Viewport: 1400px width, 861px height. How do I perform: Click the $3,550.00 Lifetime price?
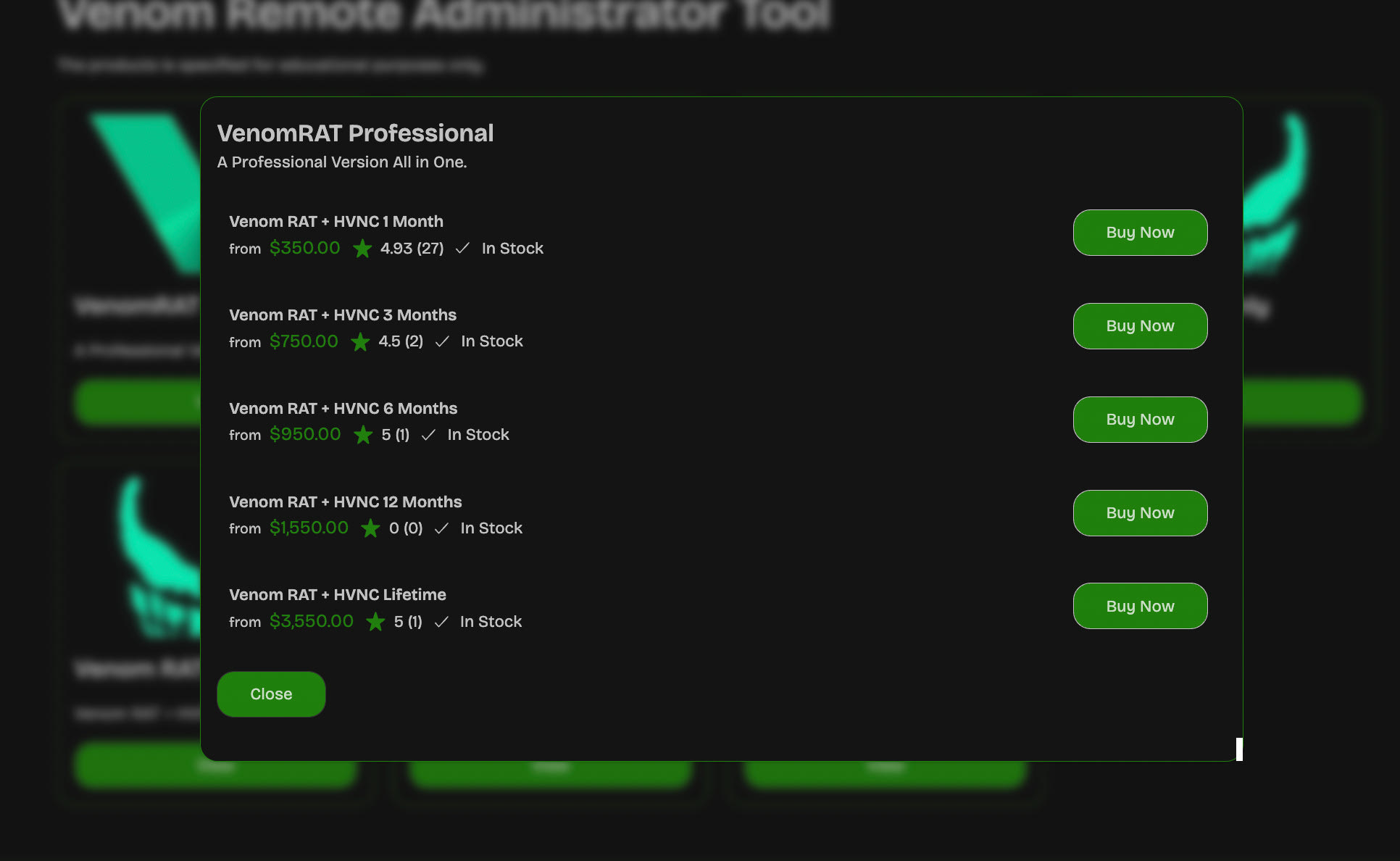click(x=312, y=621)
